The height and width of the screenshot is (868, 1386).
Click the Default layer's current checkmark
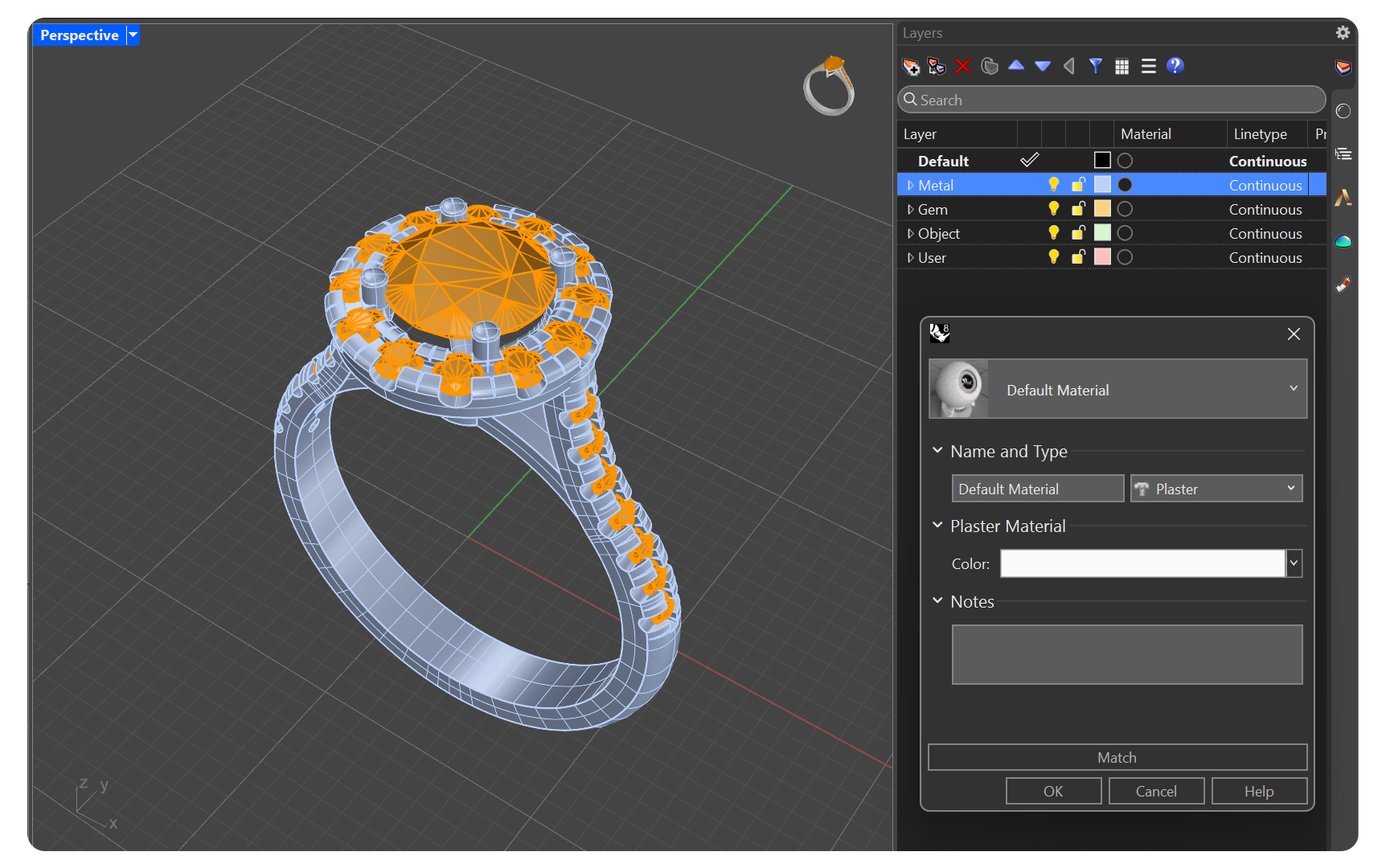(1029, 161)
